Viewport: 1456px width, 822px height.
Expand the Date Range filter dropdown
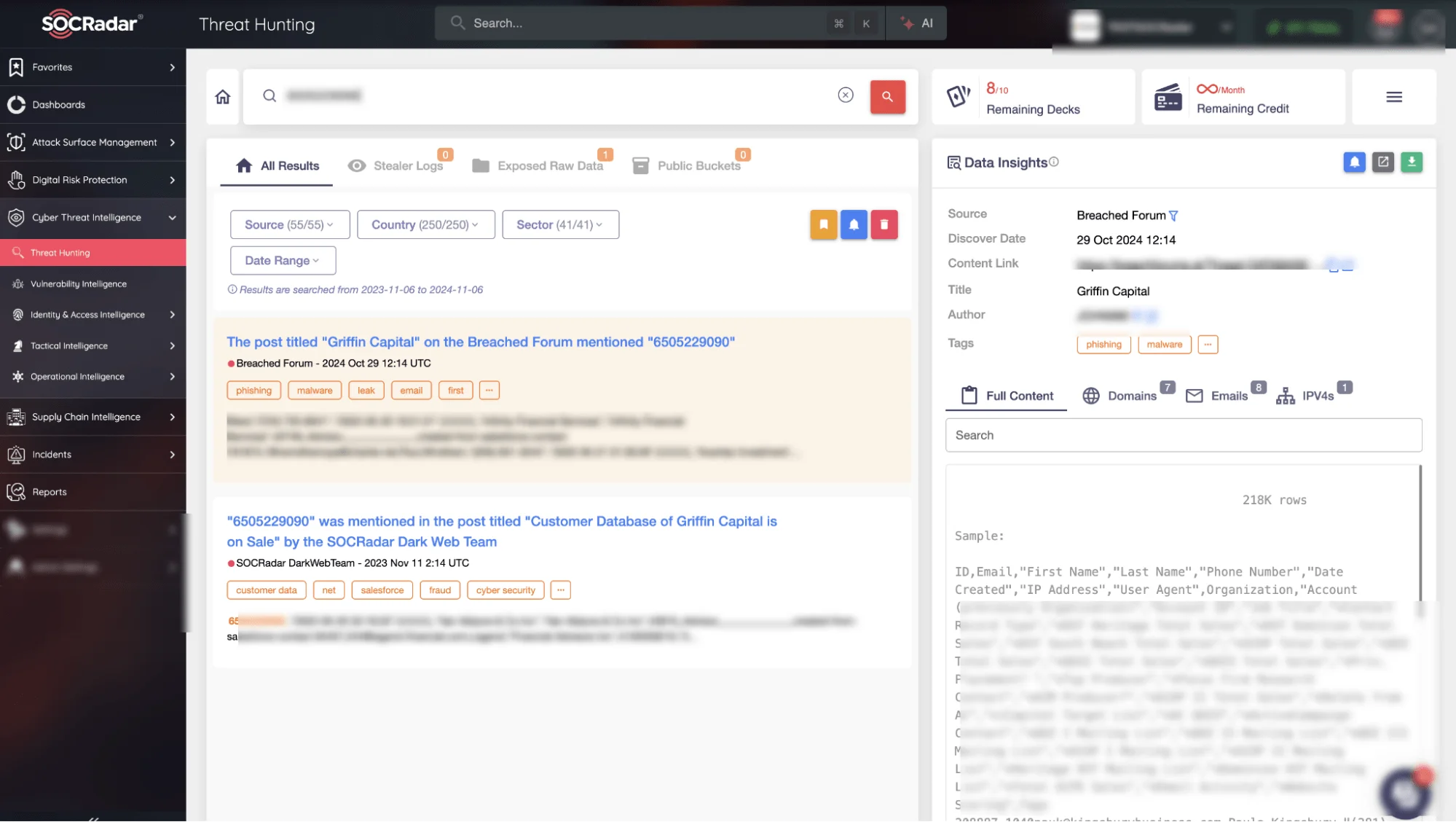click(x=283, y=260)
